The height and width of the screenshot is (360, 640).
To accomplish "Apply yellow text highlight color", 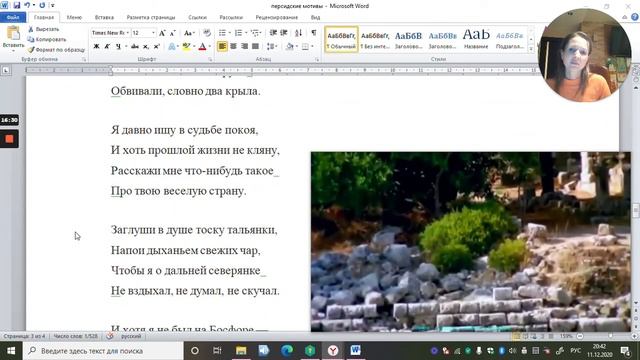I will tap(186, 47).
